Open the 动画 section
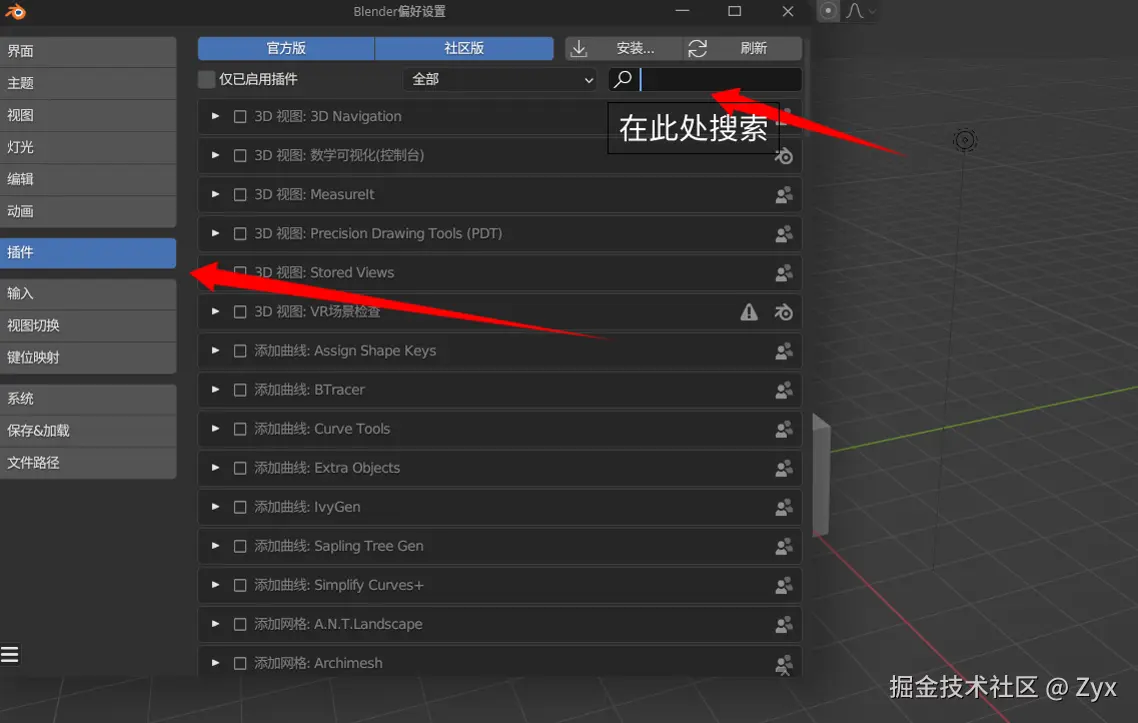This screenshot has width=1138, height=723. [x=88, y=211]
